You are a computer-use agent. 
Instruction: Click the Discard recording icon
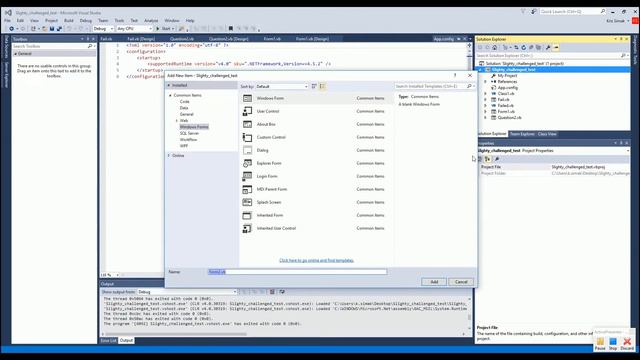click(627, 343)
